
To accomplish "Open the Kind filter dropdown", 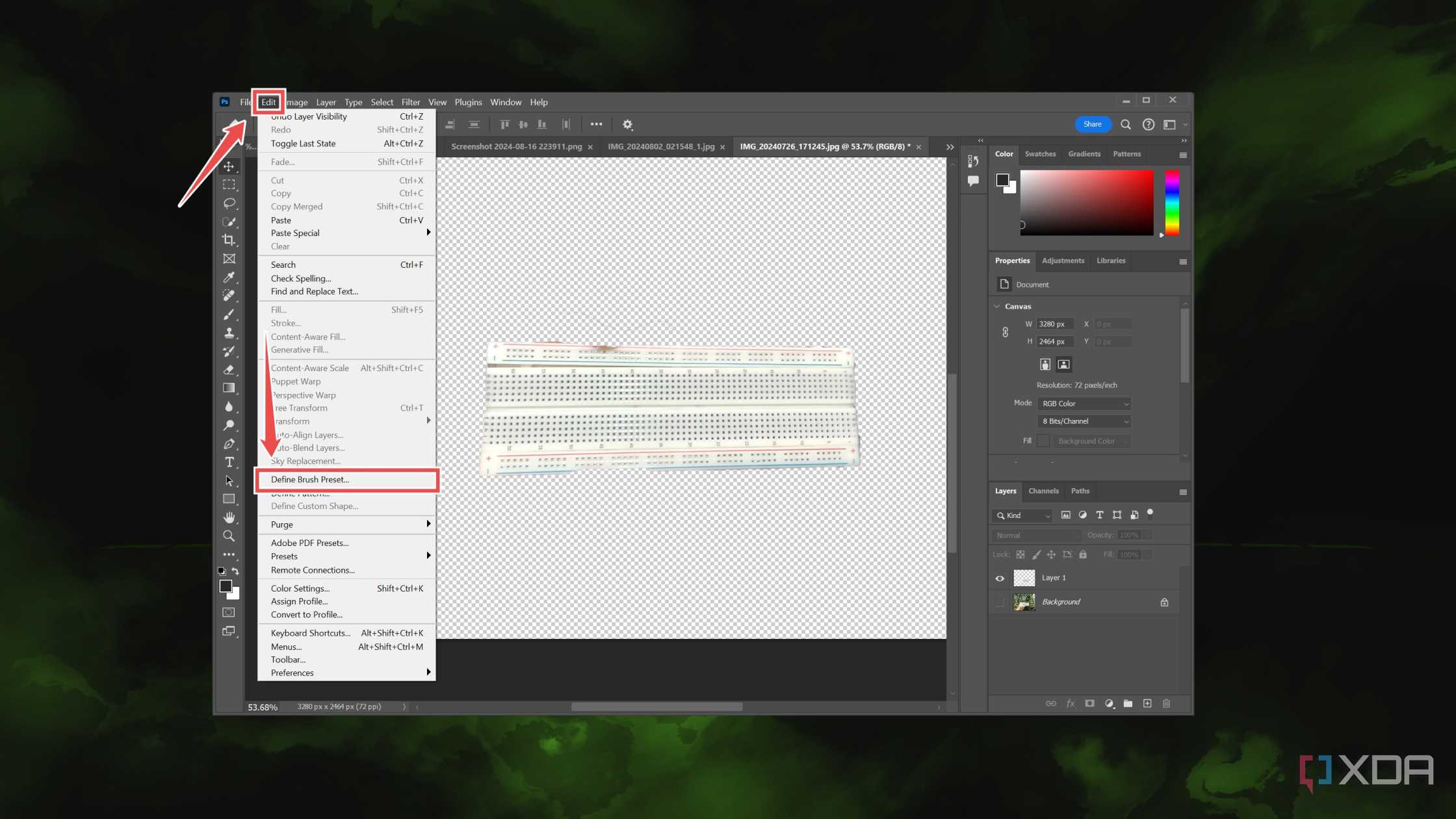I will 1023,515.
